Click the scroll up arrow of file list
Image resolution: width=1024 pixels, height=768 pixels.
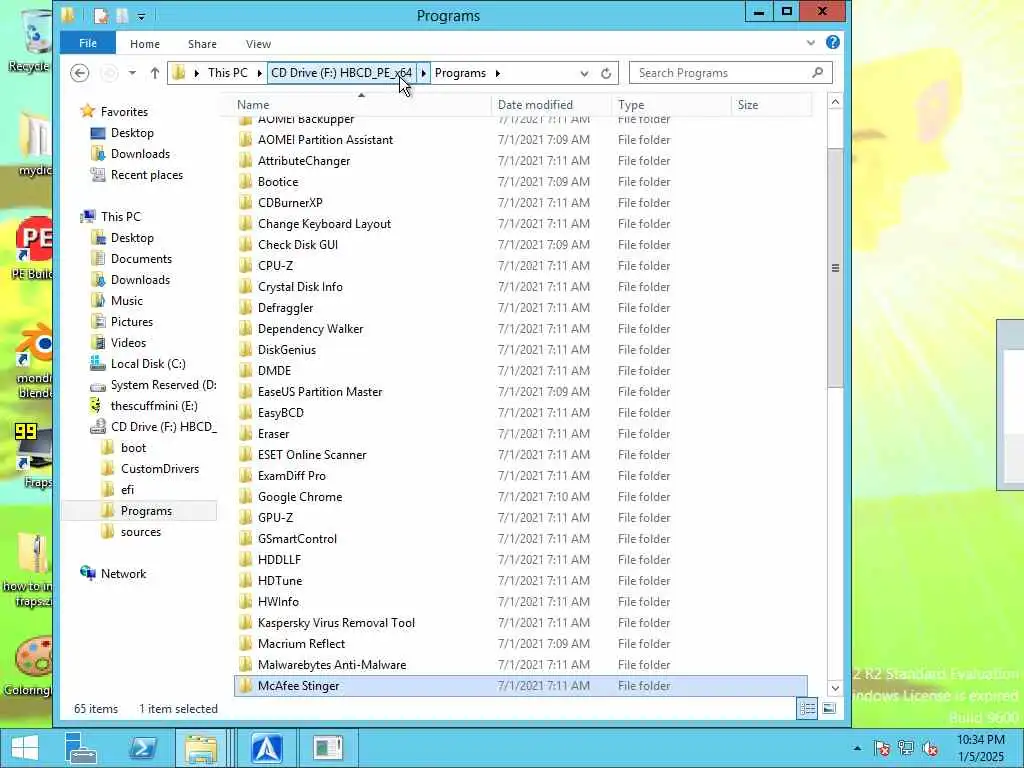835,102
